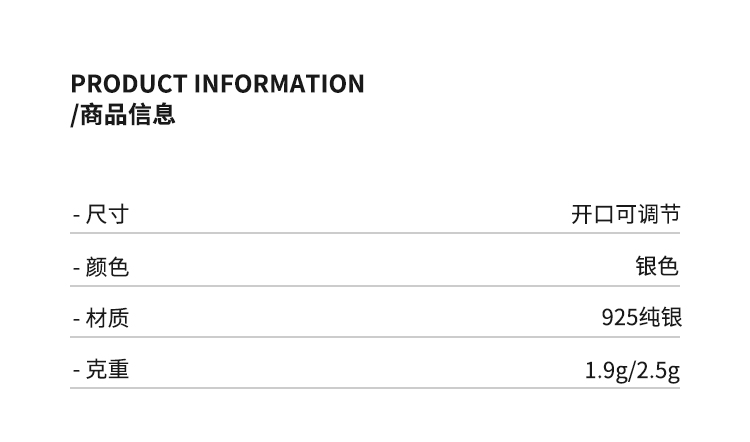
Task: Click the 开口可调节 size value
Action: [x=626, y=214]
